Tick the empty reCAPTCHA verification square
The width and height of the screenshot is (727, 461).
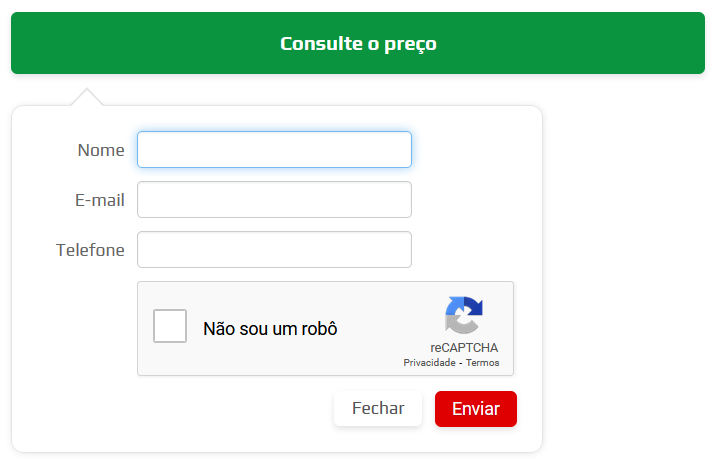click(170, 326)
